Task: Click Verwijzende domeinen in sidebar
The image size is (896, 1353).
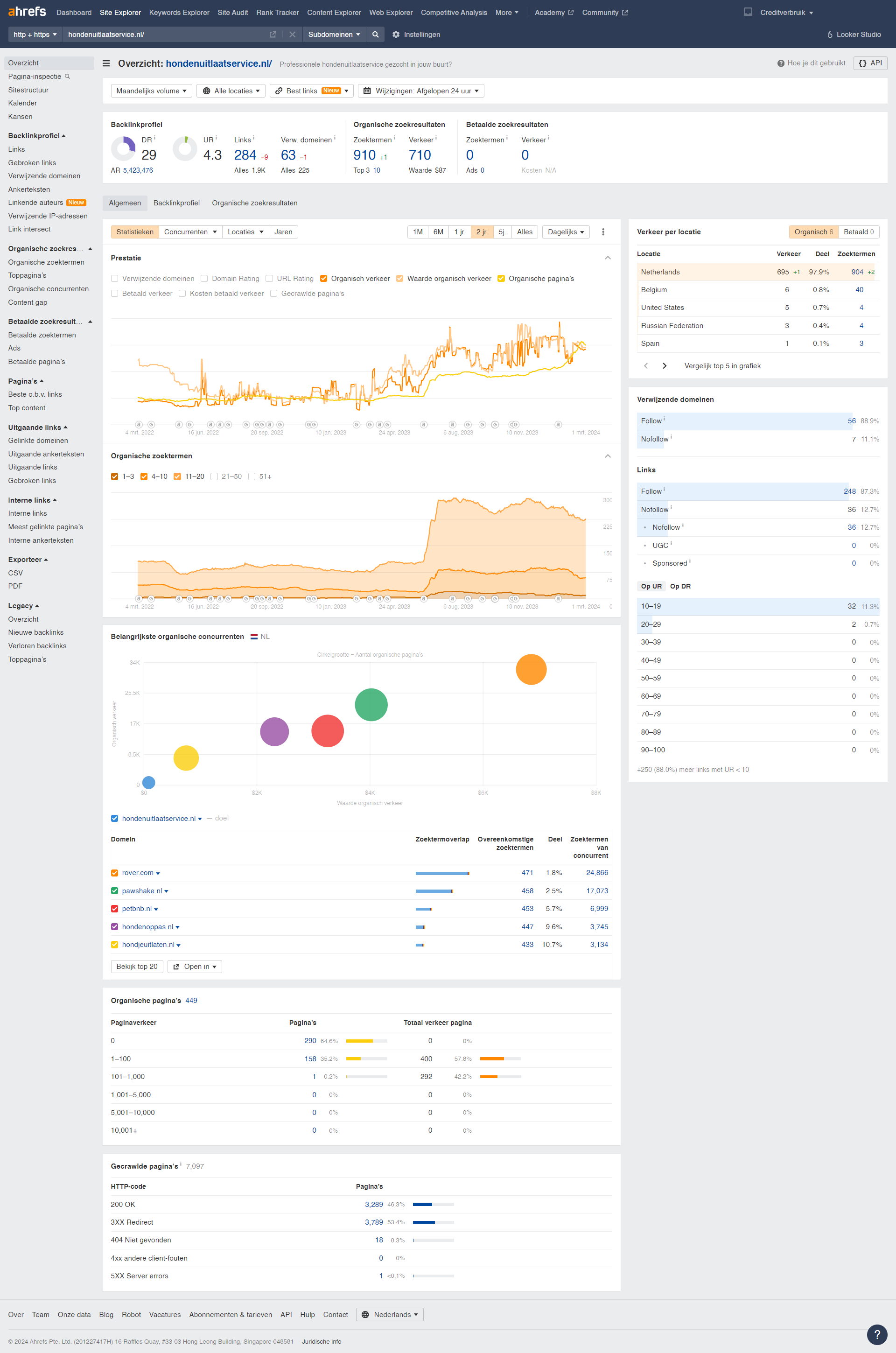Action: click(x=44, y=176)
